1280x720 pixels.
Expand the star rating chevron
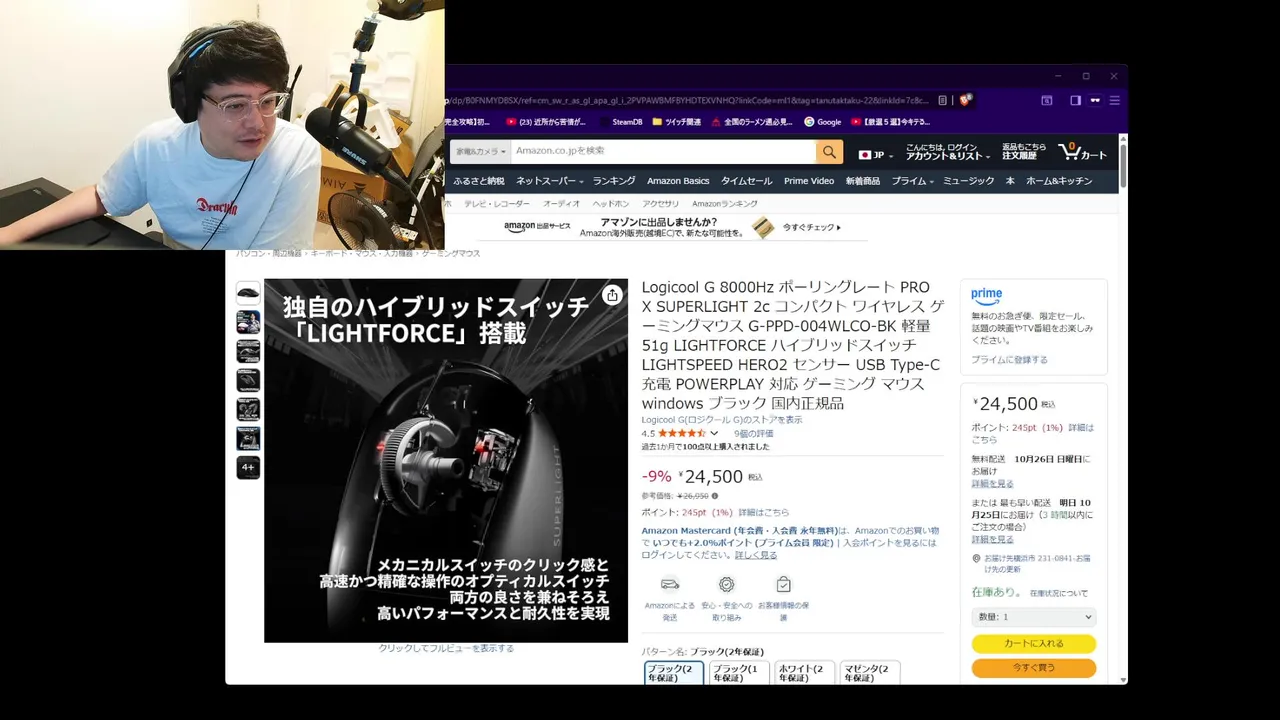click(x=714, y=434)
